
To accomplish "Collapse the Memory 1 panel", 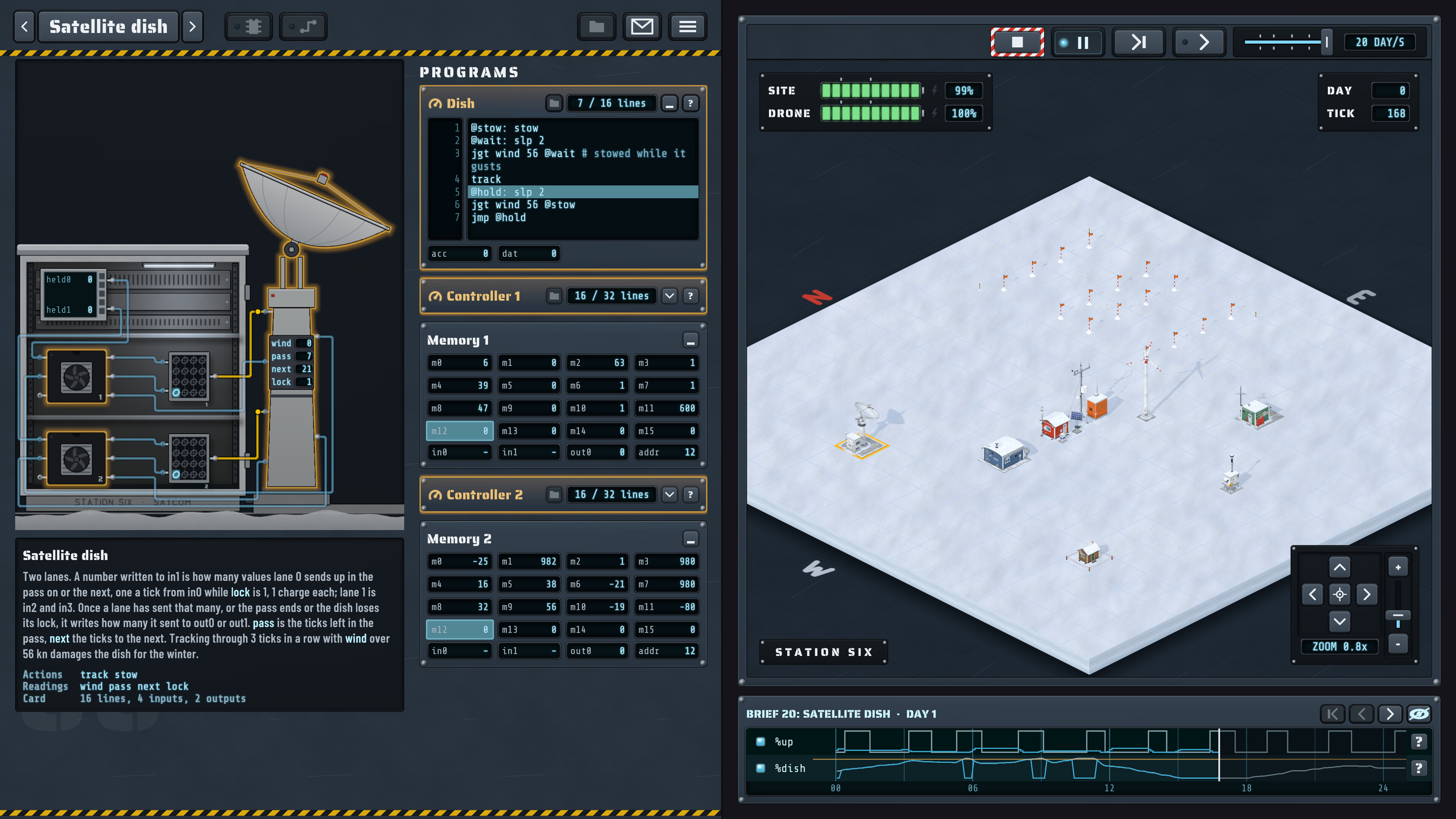I will (x=690, y=340).
